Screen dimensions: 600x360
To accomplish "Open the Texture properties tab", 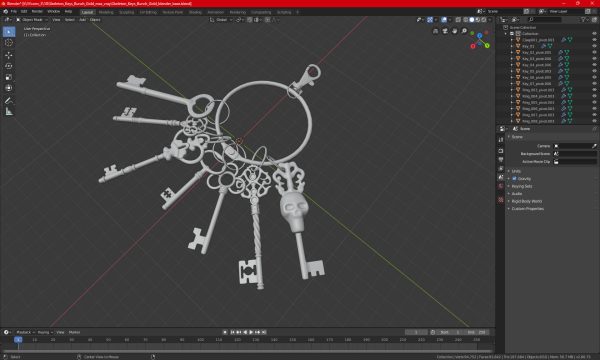I will (501, 200).
